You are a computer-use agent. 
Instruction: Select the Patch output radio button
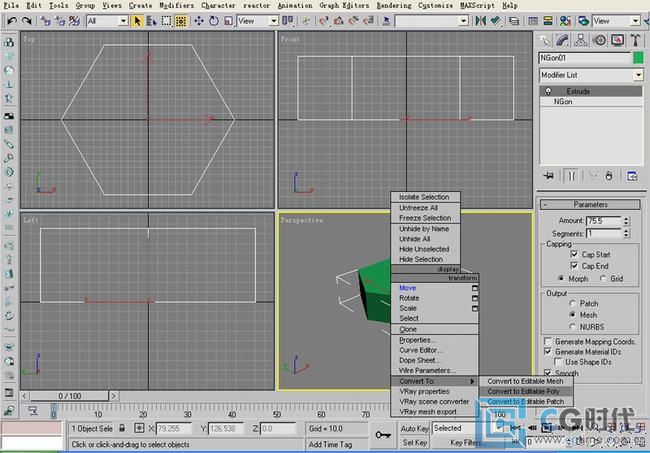click(x=572, y=303)
